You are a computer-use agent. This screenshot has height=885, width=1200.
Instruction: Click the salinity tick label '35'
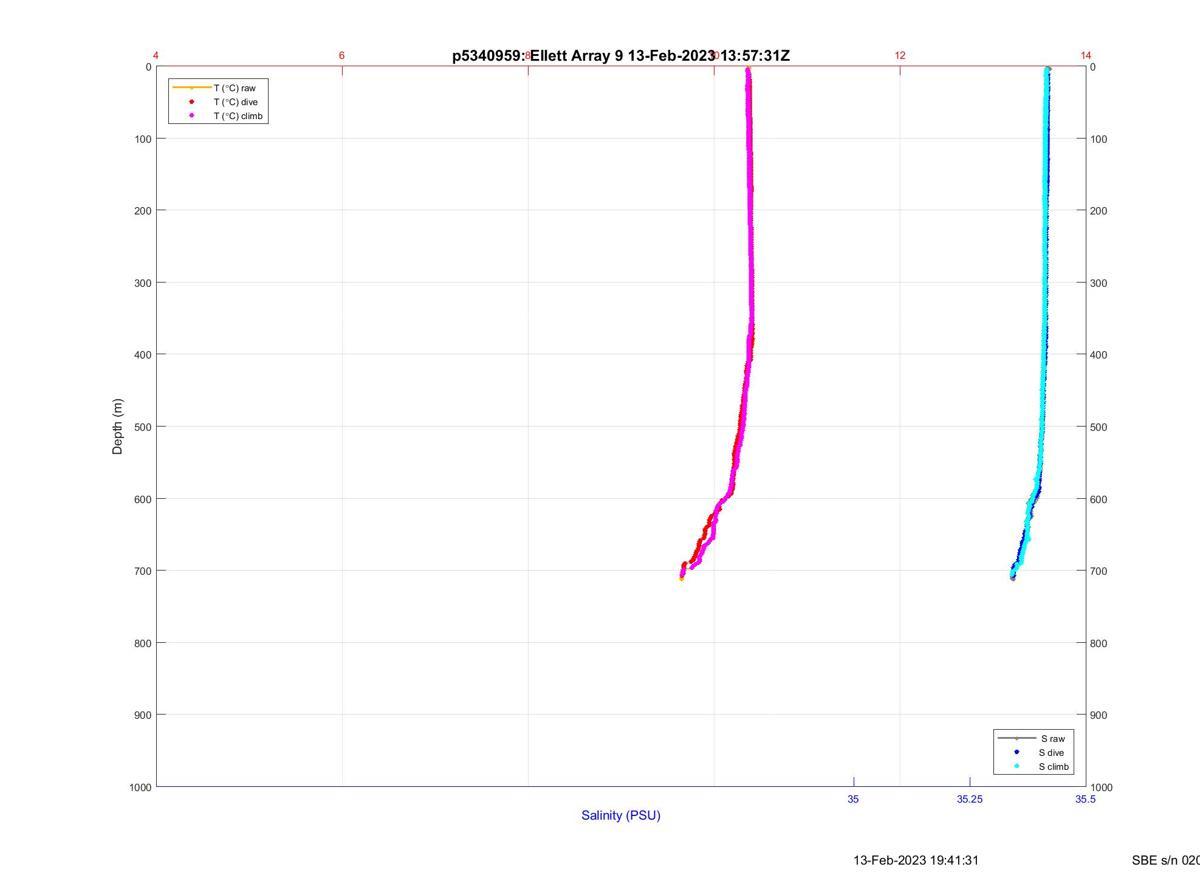click(853, 799)
